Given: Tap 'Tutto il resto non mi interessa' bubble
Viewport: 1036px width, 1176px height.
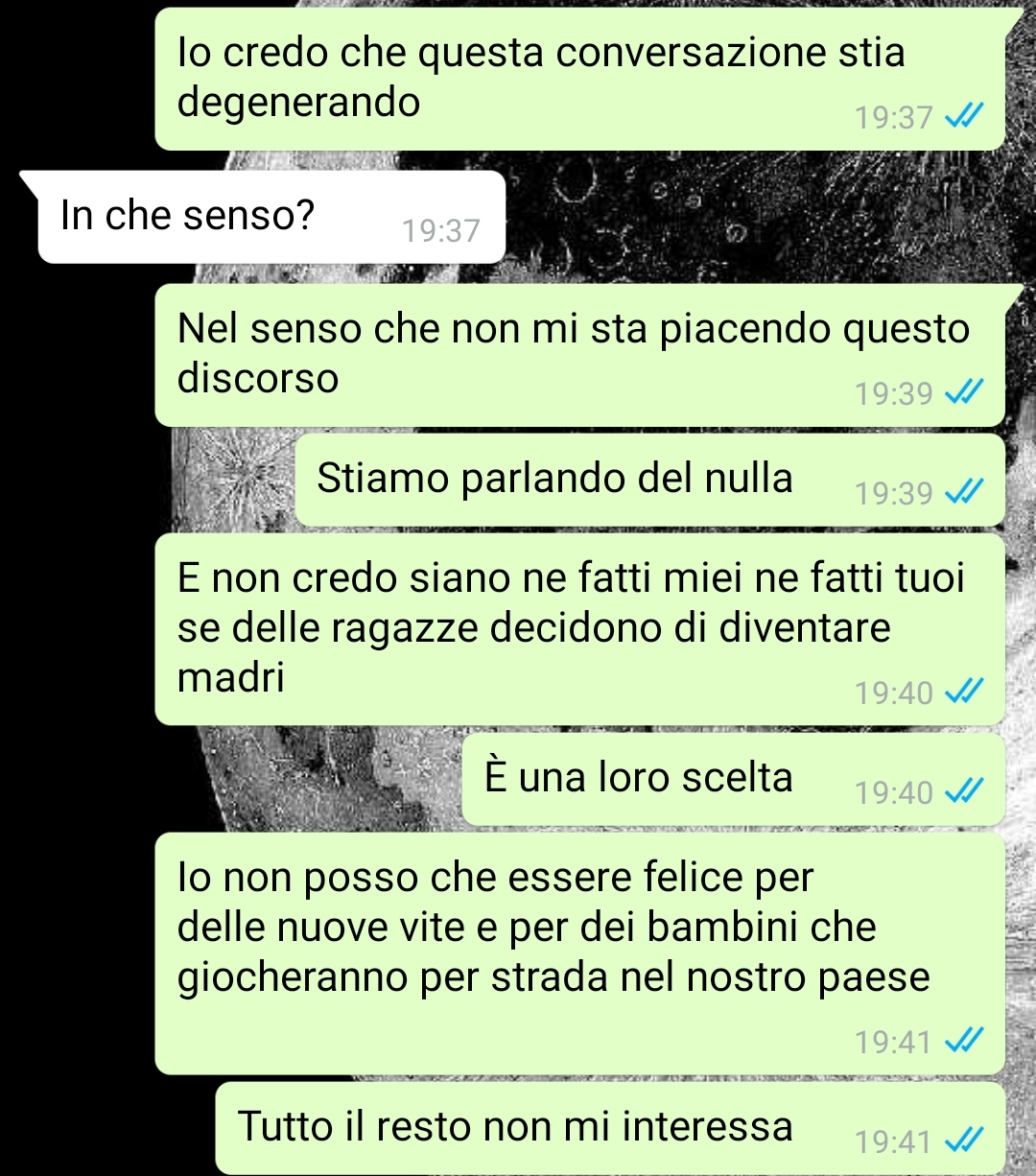Looking at the screenshot, I should [x=610, y=1128].
